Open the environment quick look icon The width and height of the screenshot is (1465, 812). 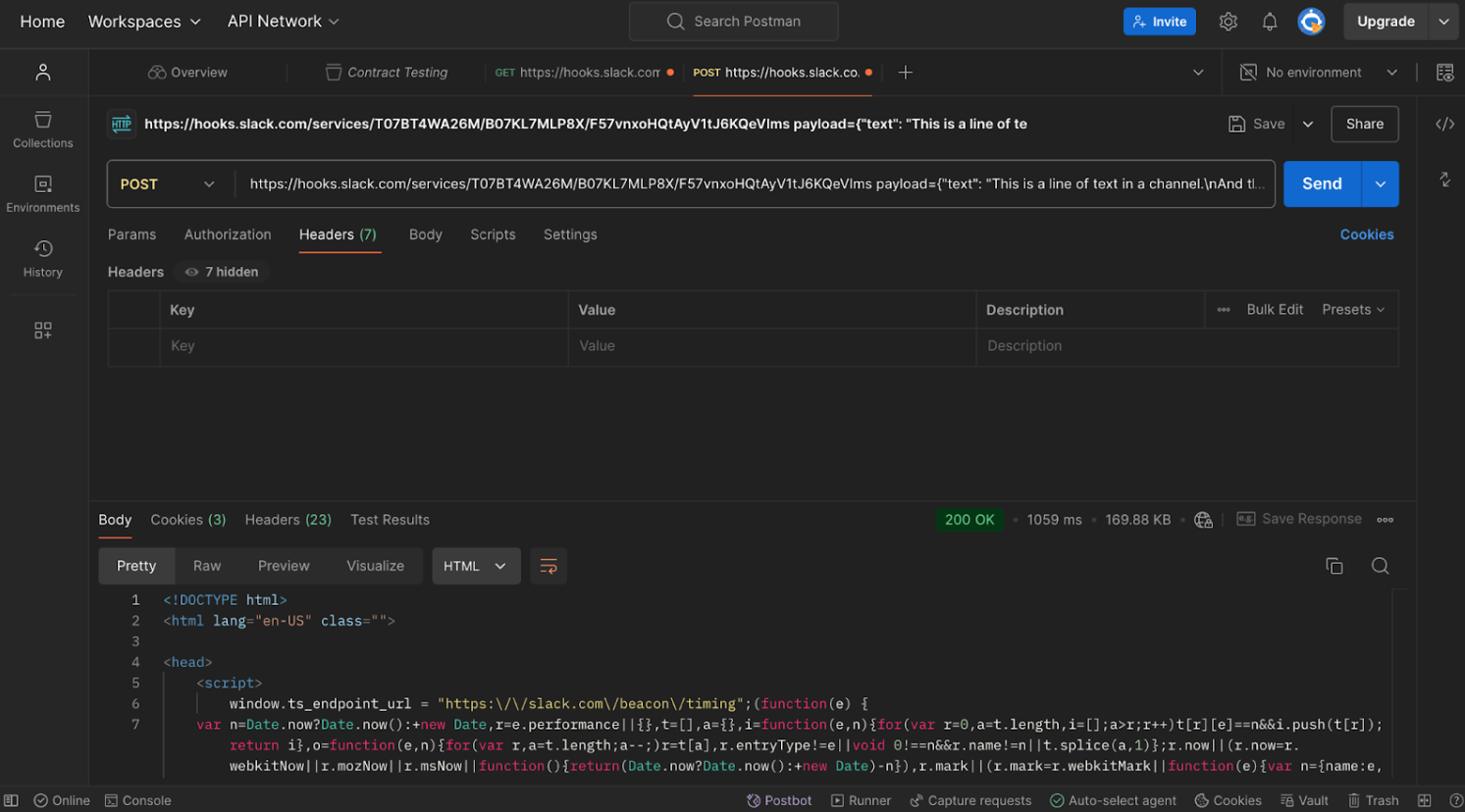[1445, 73]
